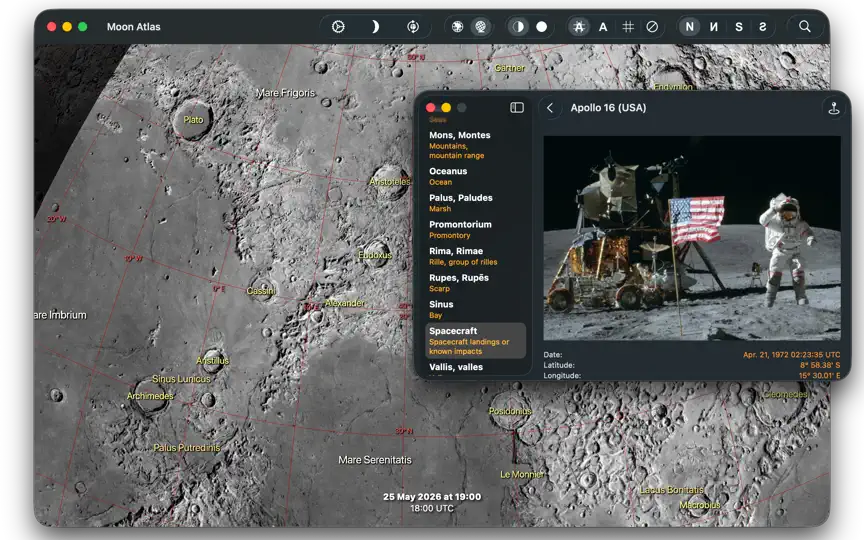Click the Endymion label on map
This screenshot has height=540, width=864.
click(673, 87)
